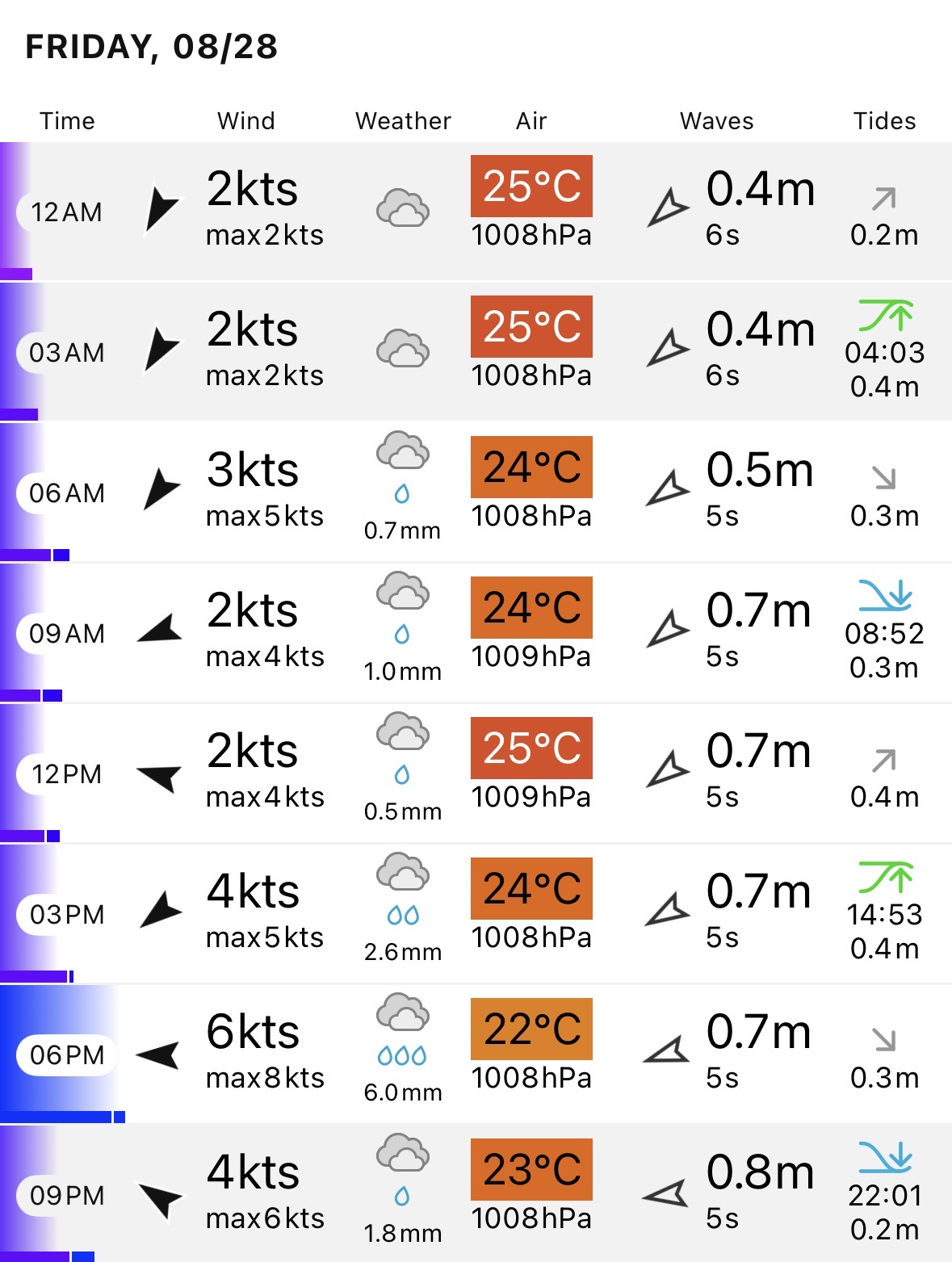Select the Tides column header

coord(885,121)
